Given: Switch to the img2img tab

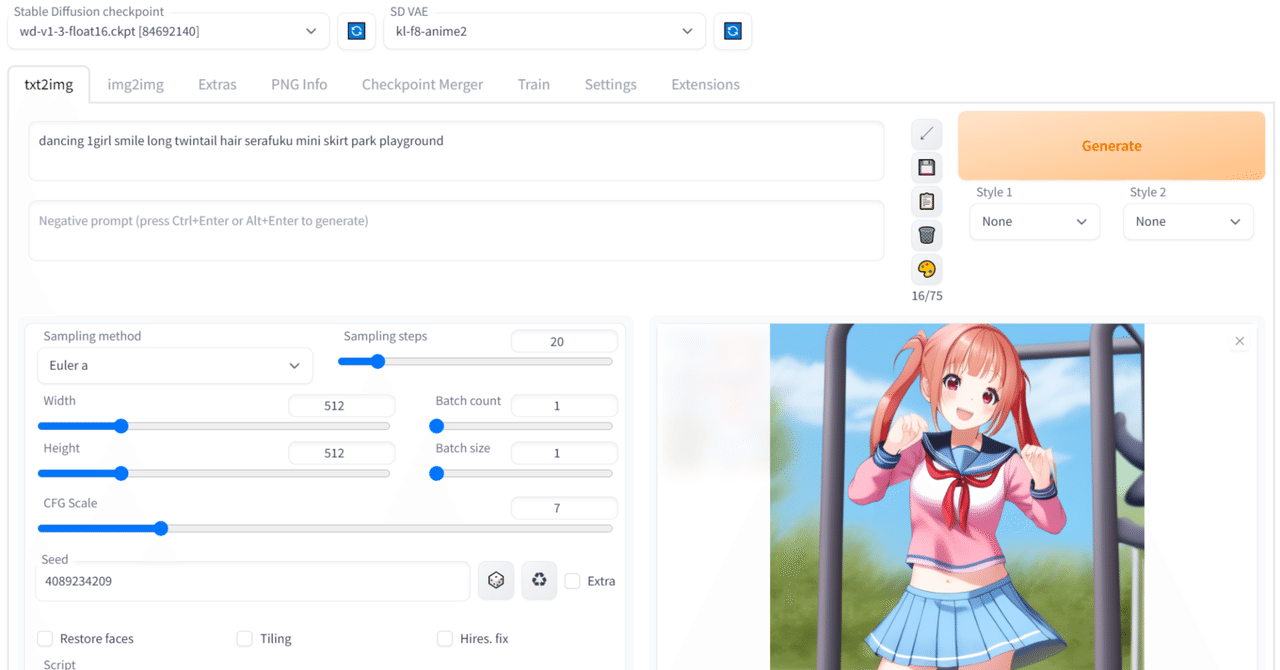Looking at the screenshot, I should pyautogui.click(x=135, y=84).
